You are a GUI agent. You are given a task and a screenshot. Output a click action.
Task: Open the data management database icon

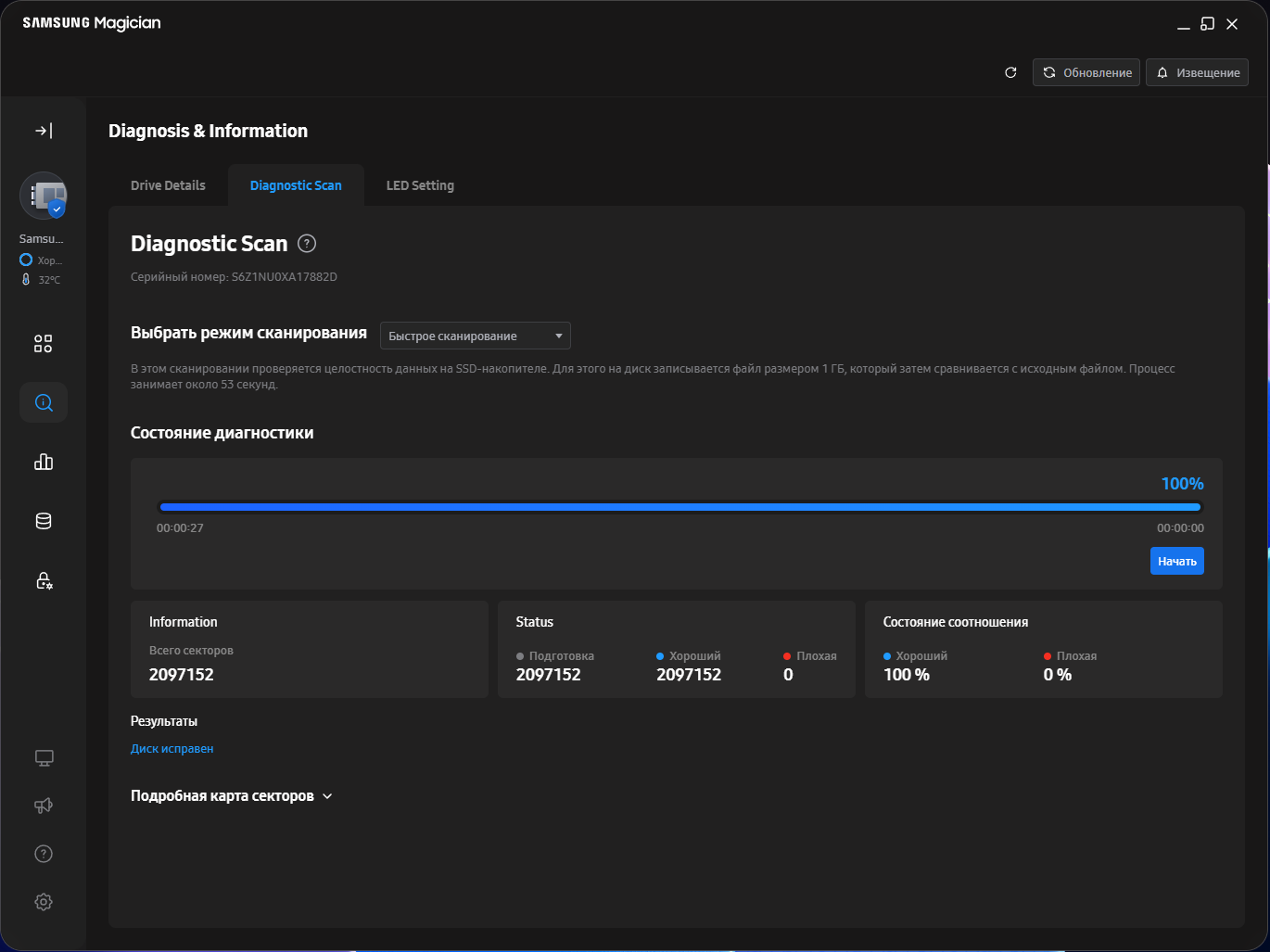[44, 521]
